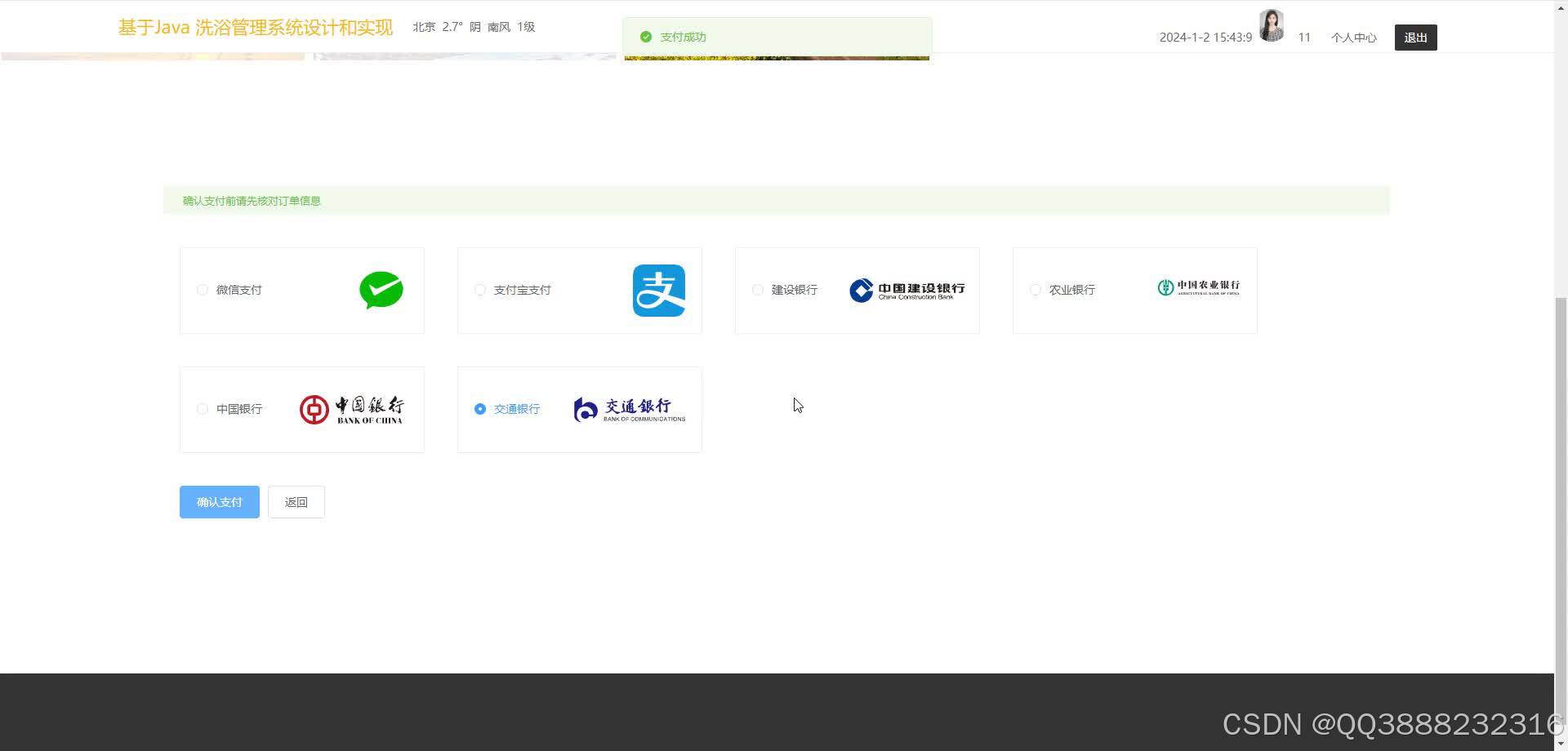1568x751 pixels.
Task: Click the 微信支付 label text
Action: coord(239,290)
